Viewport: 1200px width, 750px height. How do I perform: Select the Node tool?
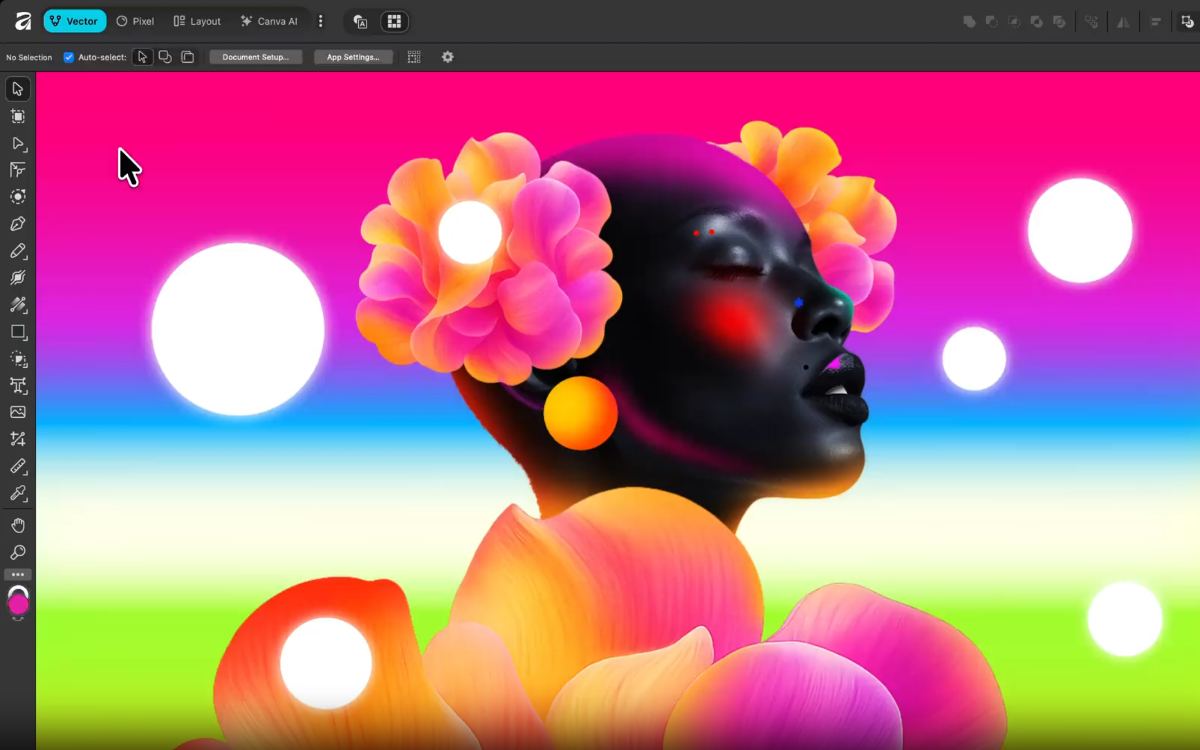(x=17, y=143)
